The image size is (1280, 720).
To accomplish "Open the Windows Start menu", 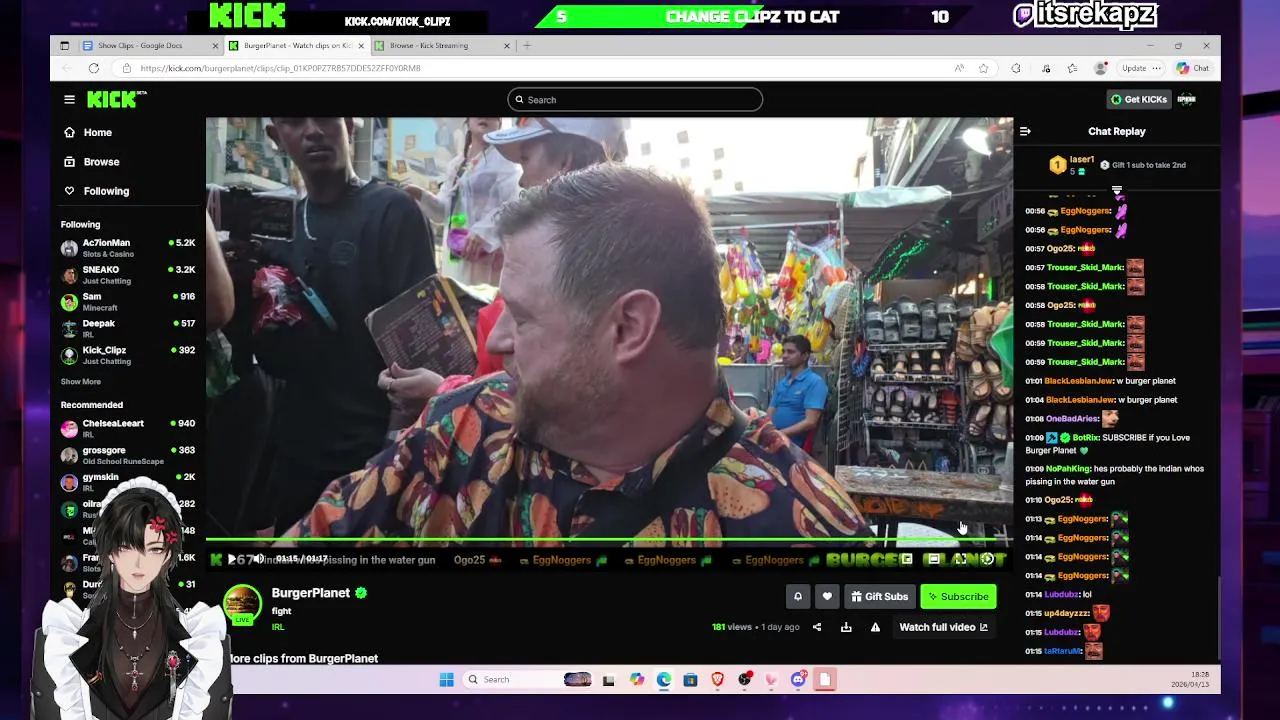I will [446, 680].
